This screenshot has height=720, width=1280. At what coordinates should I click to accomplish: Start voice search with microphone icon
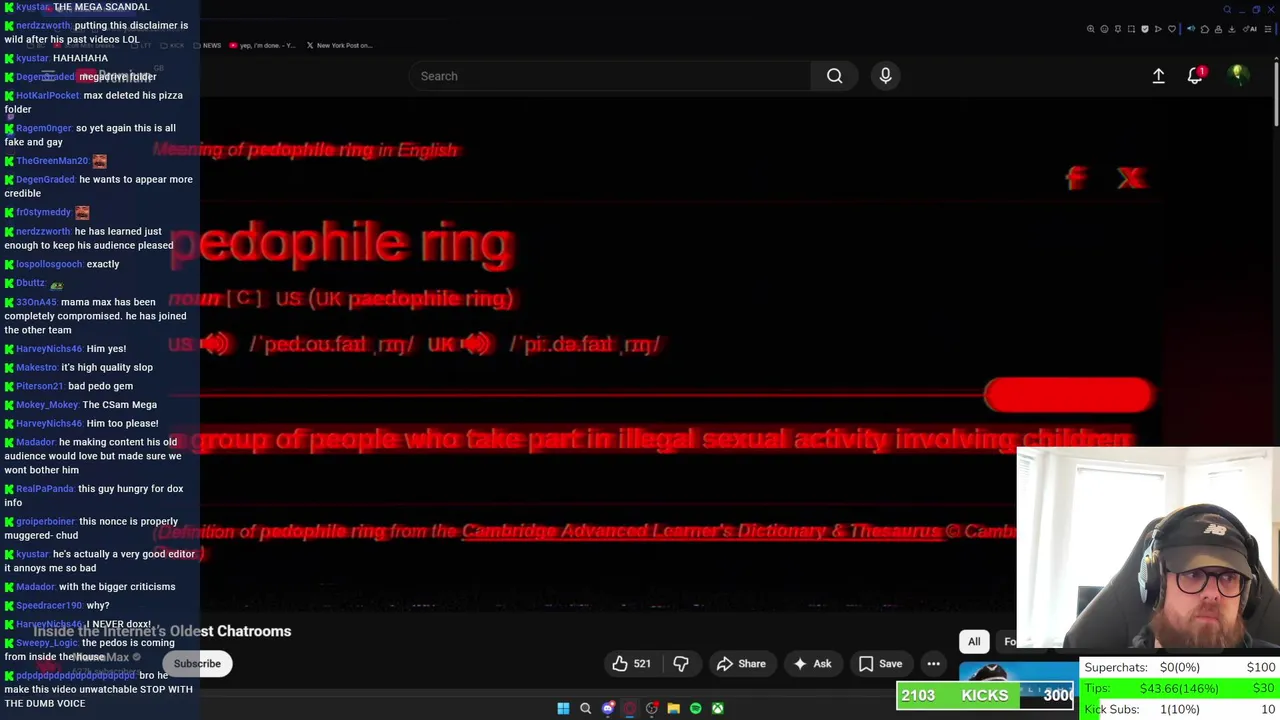coord(885,76)
